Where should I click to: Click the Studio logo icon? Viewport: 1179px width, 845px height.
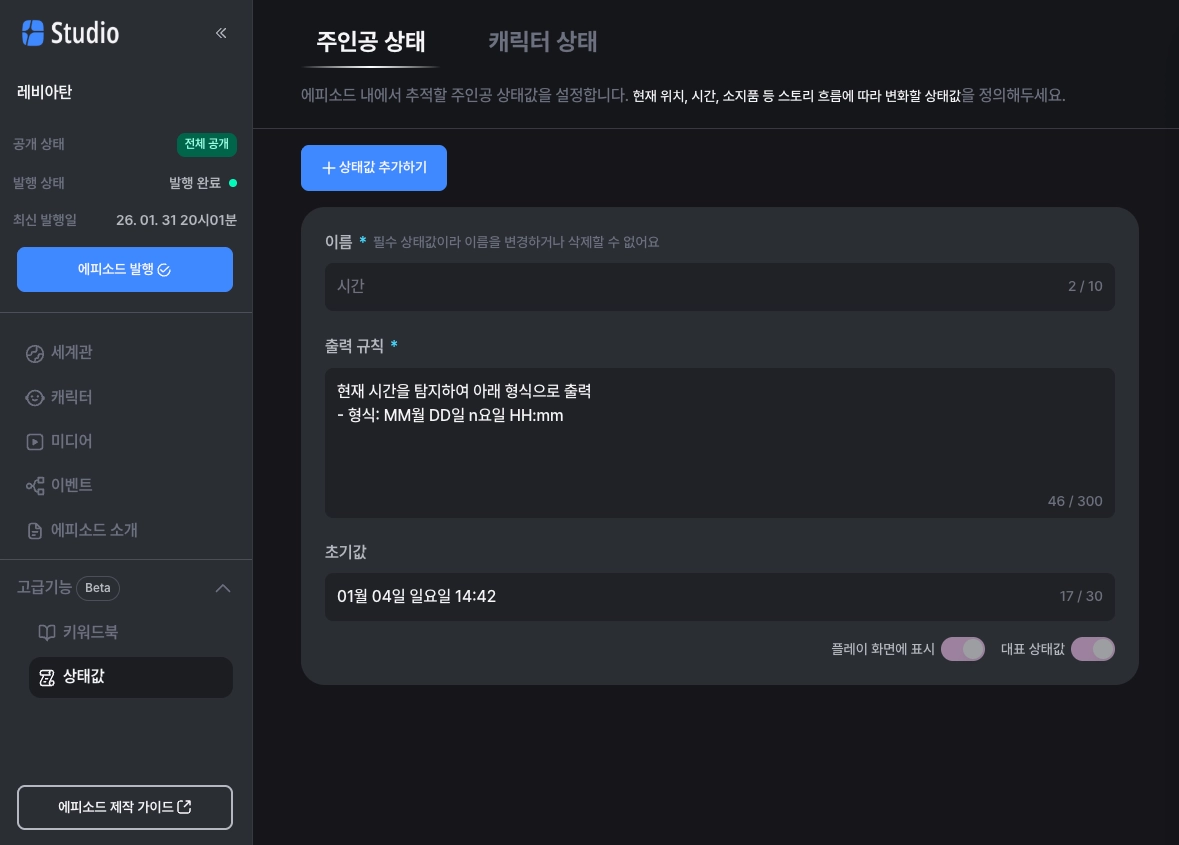[33, 33]
